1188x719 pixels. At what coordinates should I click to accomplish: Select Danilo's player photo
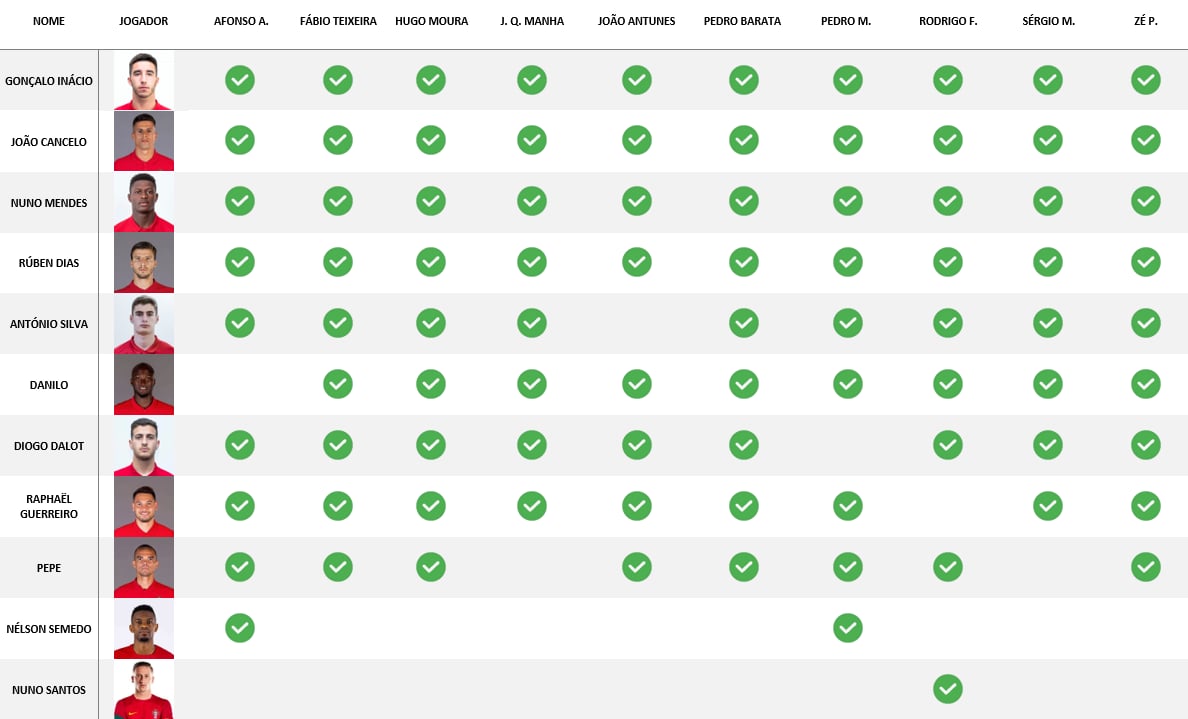point(144,384)
